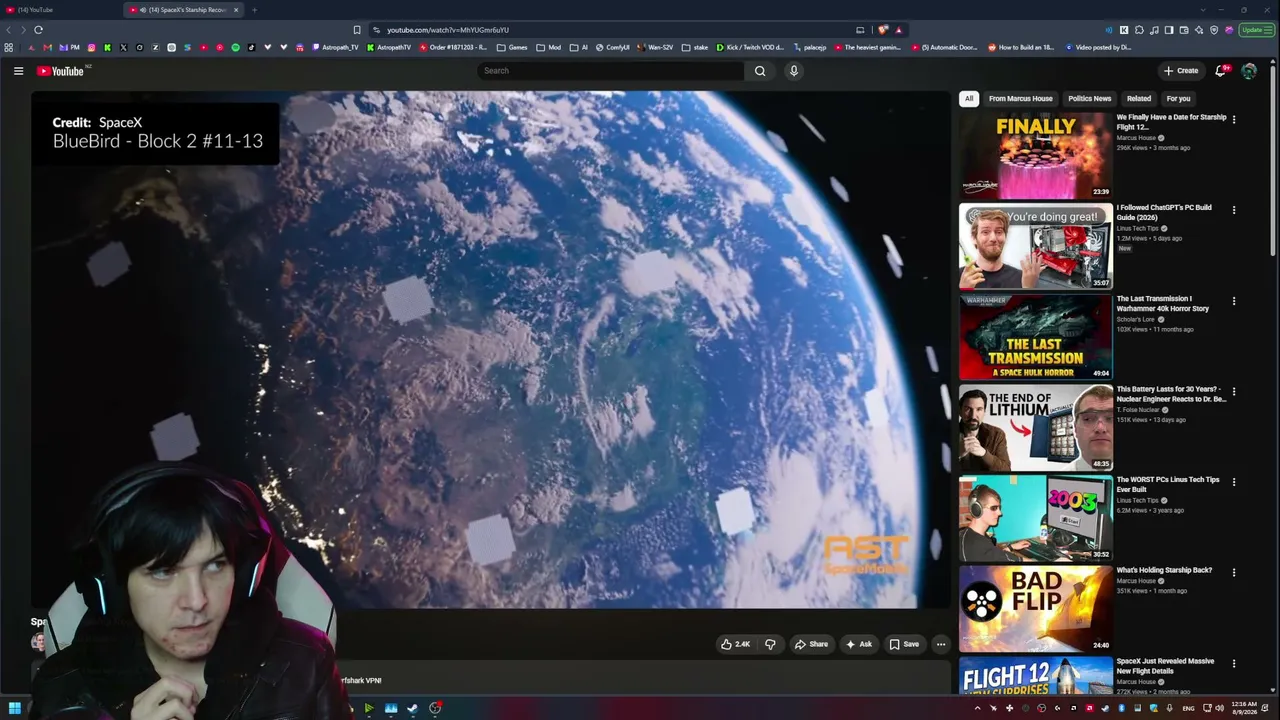Viewport: 1280px width, 720px height.
Task: Open options for The Last Transmission video
Action: 1234,301
